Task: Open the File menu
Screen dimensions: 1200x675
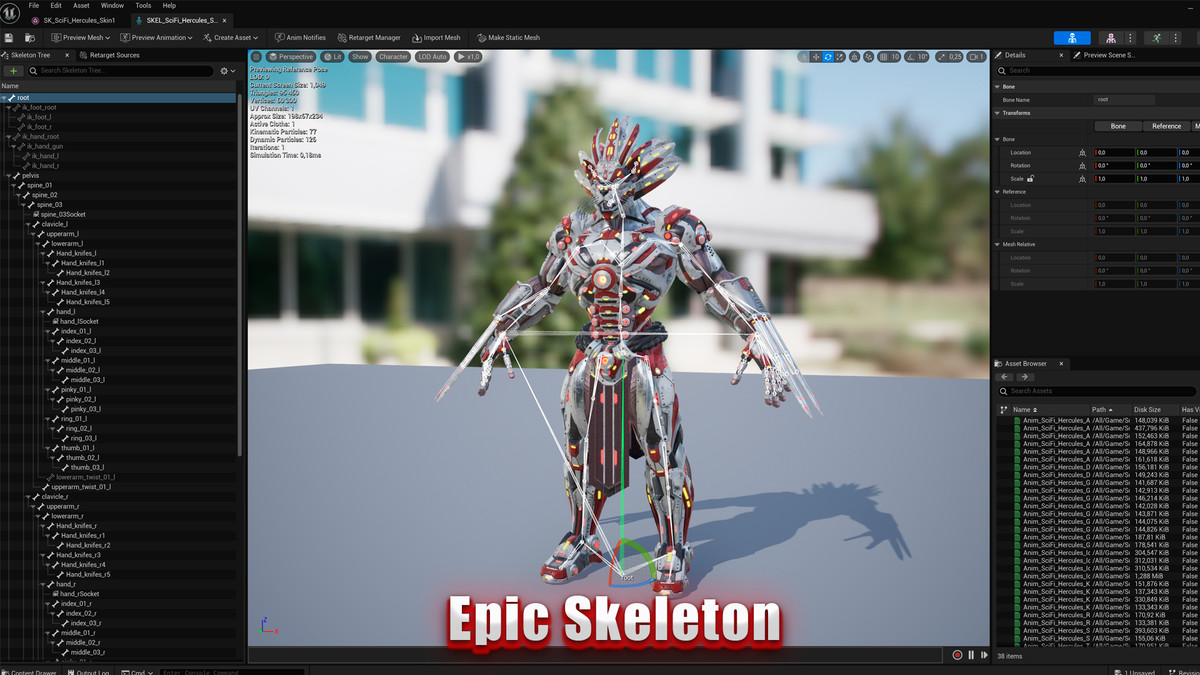Action: (34, 6)
